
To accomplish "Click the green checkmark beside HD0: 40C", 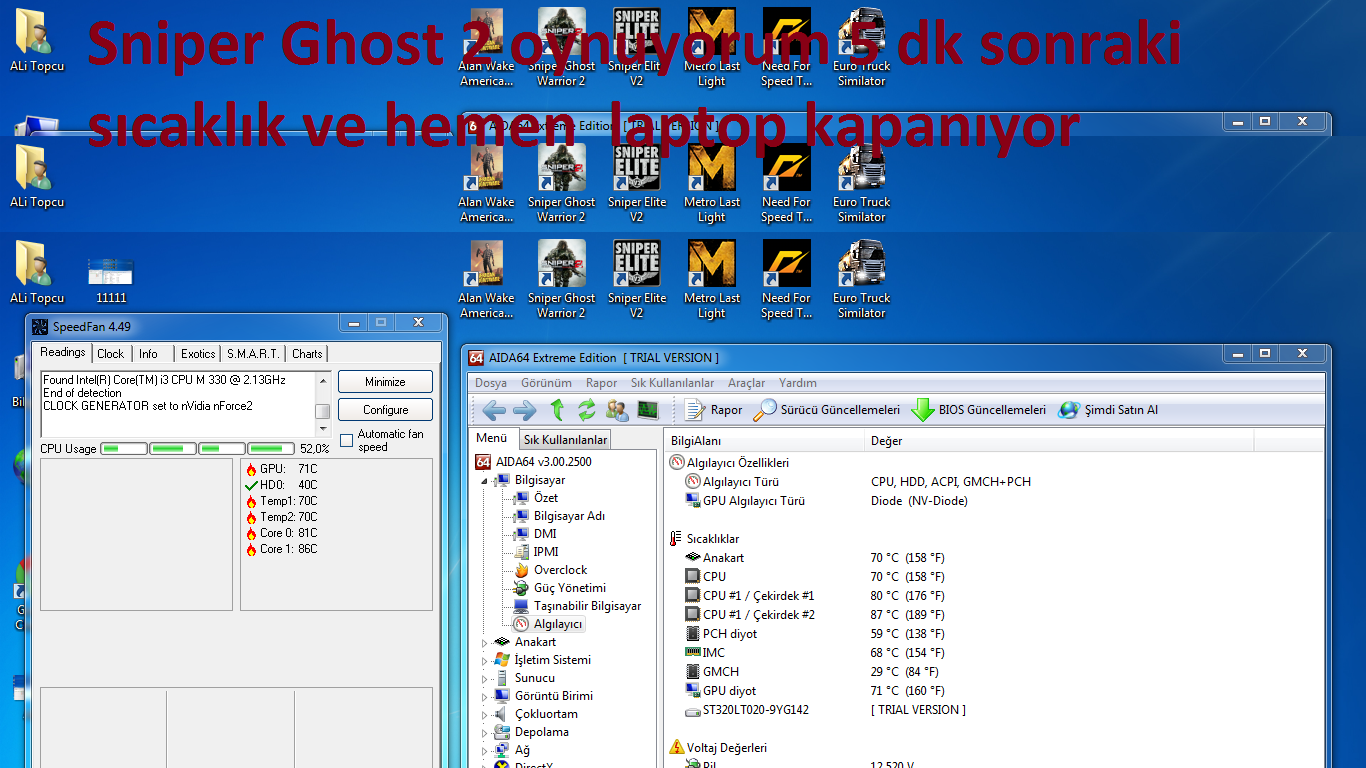I will click(x=251, y=486).
